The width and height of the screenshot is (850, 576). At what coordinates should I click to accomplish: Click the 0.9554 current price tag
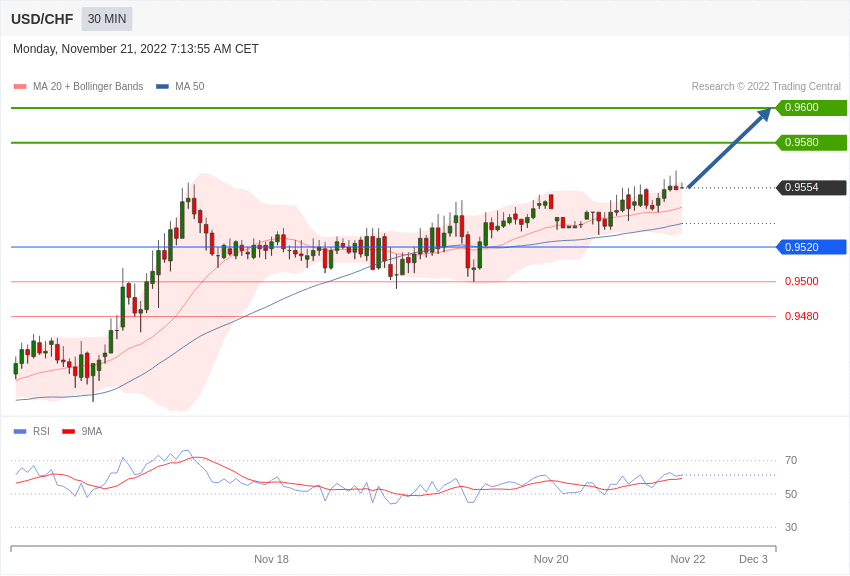812,187
